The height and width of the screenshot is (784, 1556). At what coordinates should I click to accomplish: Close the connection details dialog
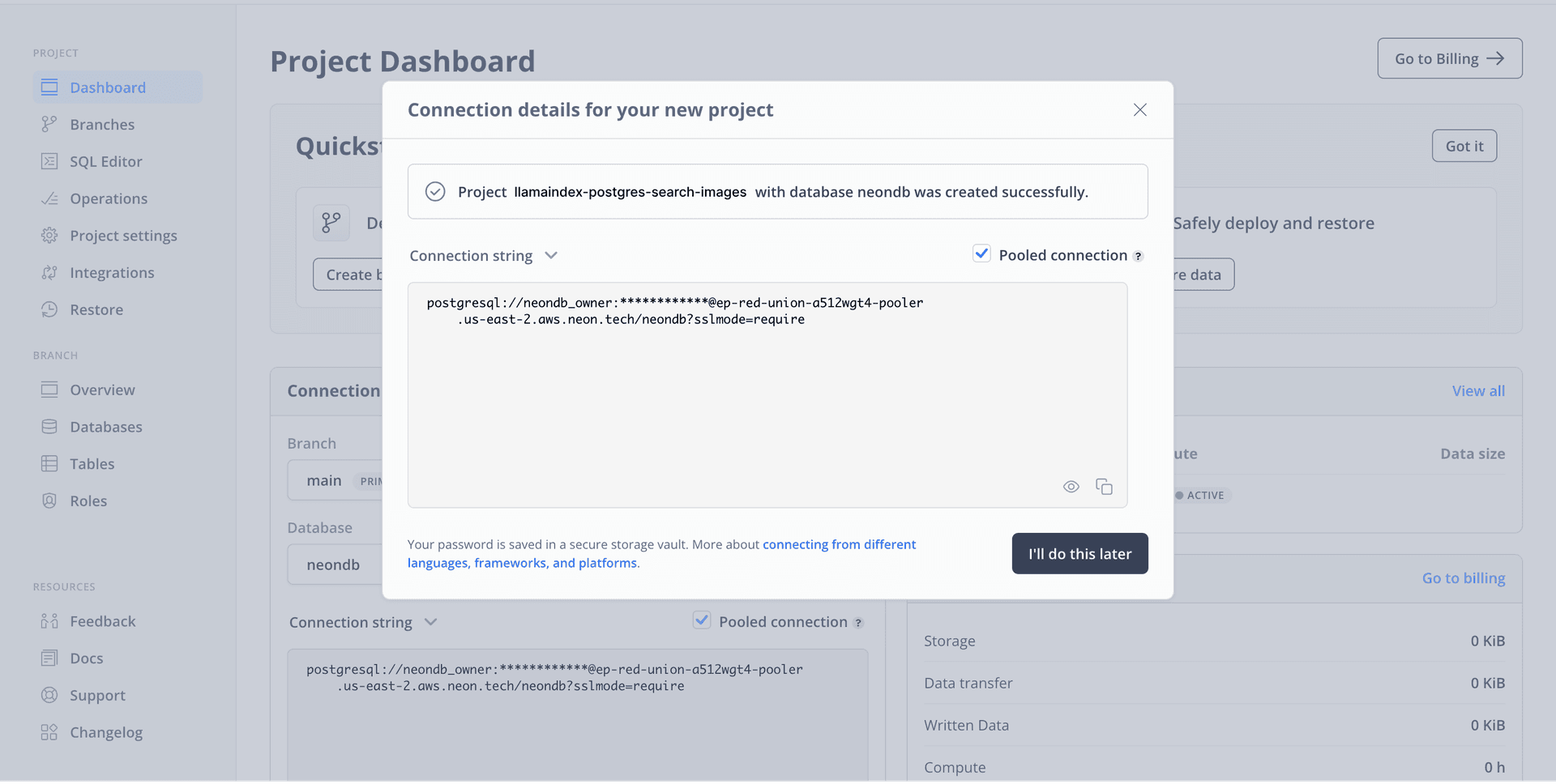[1139, 109]
